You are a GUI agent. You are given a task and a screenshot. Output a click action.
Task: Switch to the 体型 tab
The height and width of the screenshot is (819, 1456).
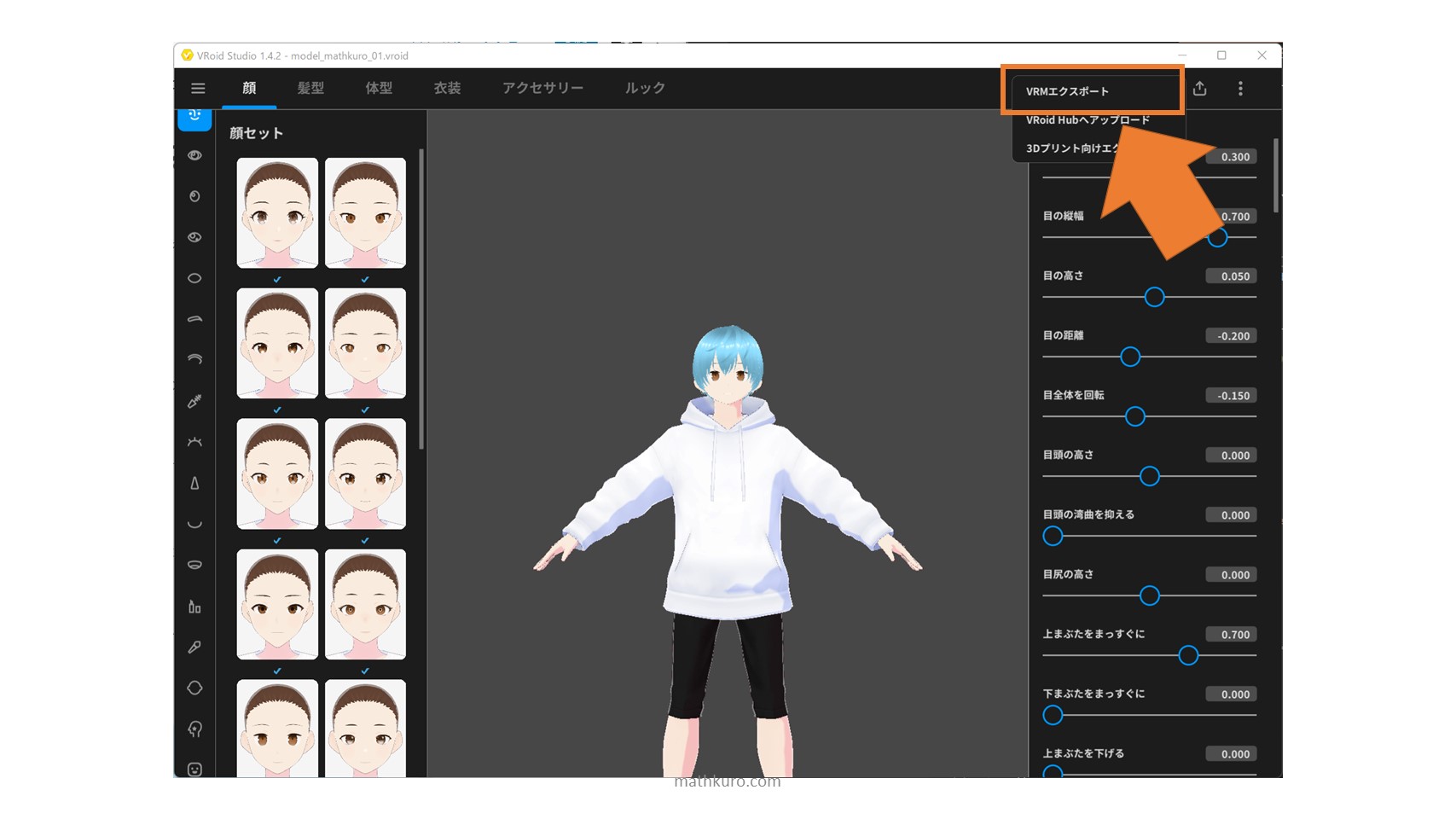(x=379, y=88)
